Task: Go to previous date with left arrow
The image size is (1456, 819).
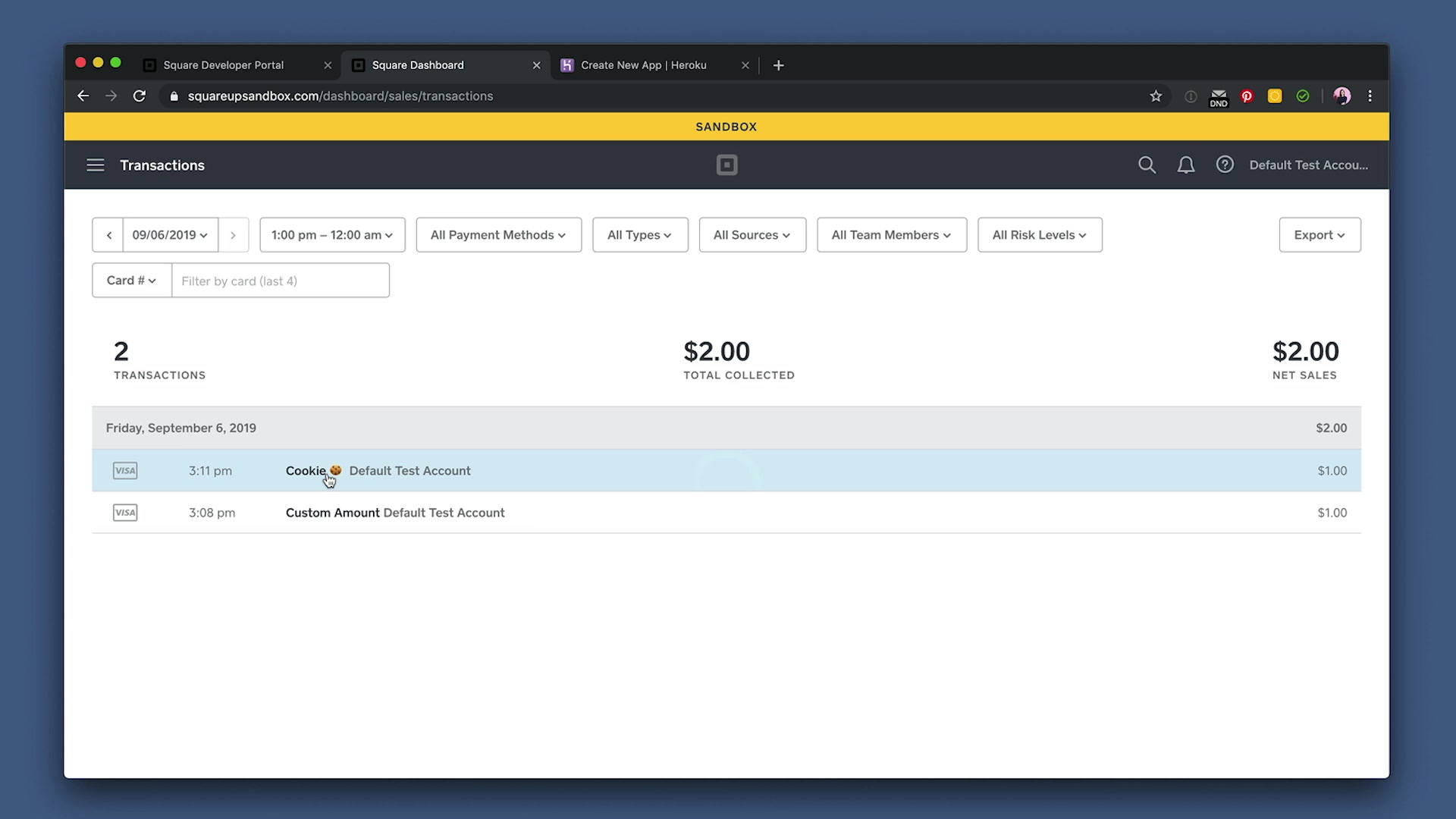Action: [x=108, y=235]
